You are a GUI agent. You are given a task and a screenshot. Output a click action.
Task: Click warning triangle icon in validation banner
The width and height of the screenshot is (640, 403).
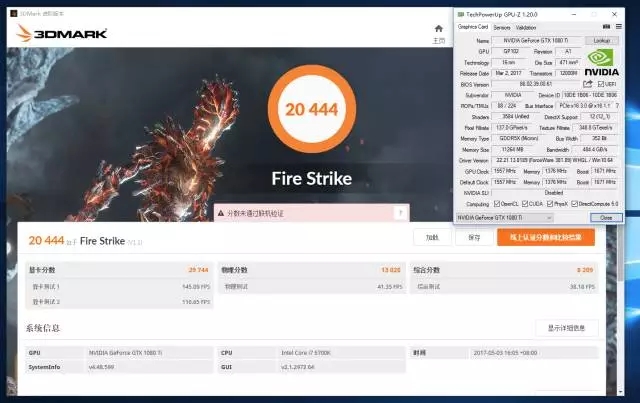tap(221, 213)
